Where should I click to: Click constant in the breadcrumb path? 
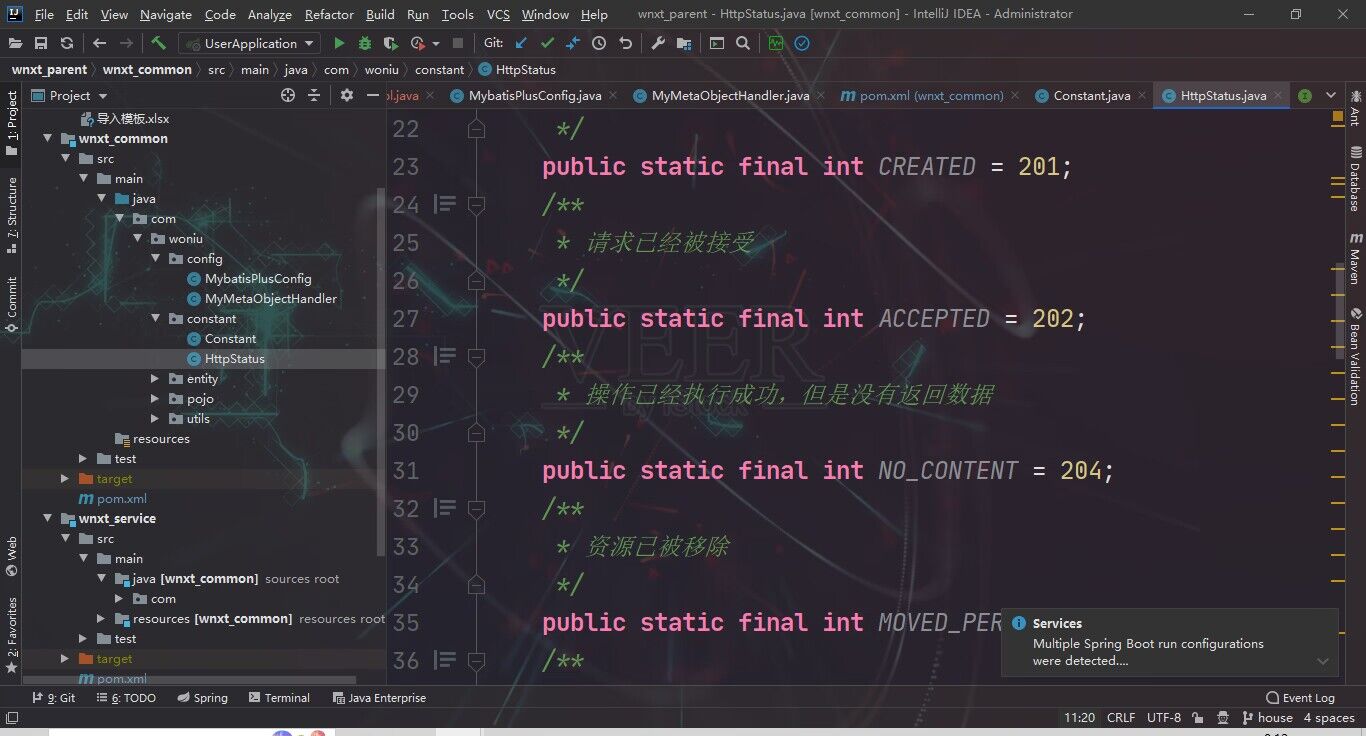[x=440, y=69]
